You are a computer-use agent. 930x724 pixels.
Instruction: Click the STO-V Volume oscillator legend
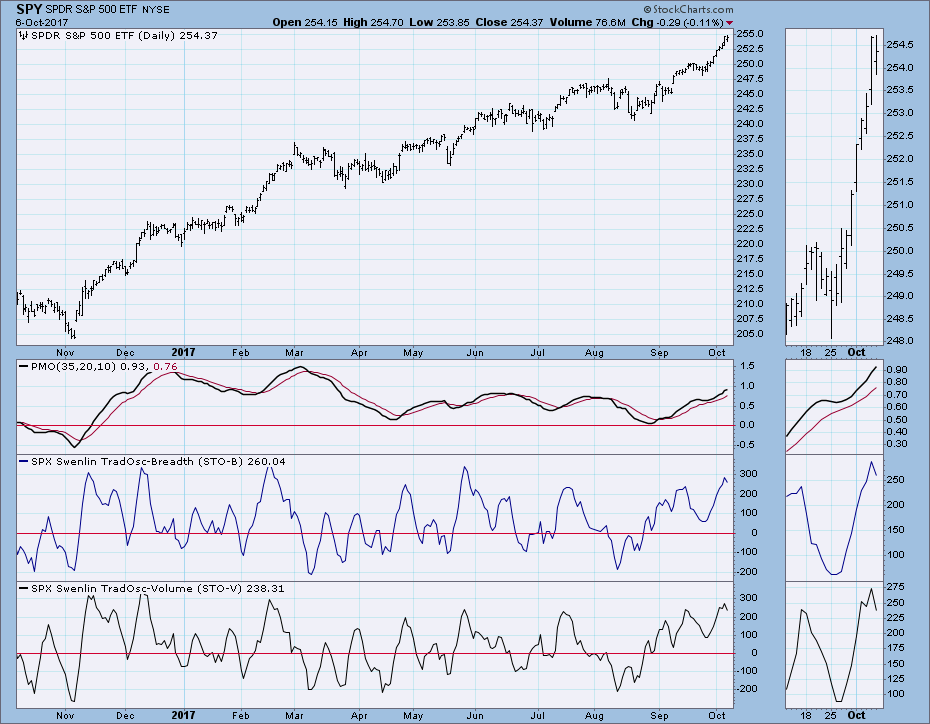pos(152,589)
